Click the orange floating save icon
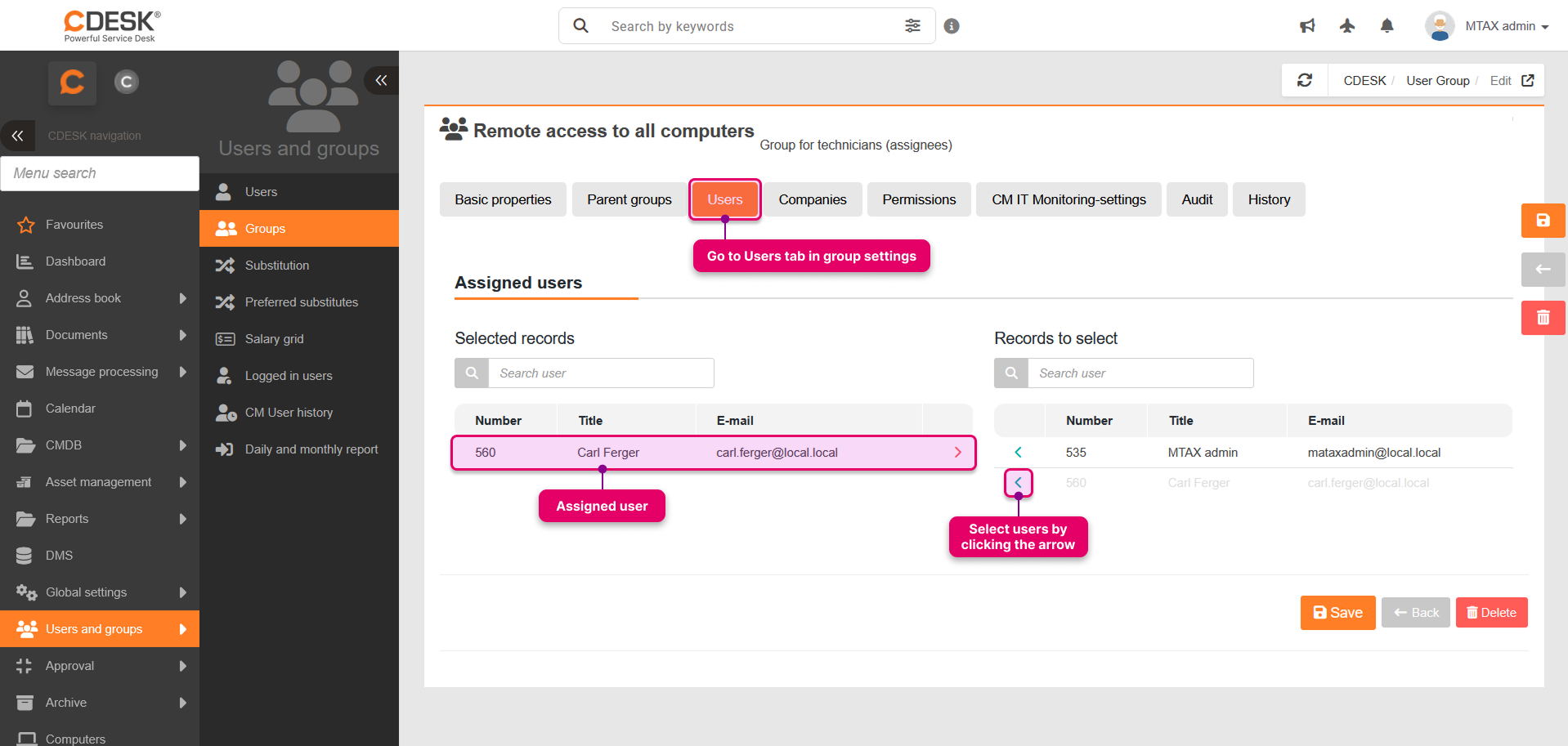Viewport: 1568px width, 746px height. point(1543,221)
